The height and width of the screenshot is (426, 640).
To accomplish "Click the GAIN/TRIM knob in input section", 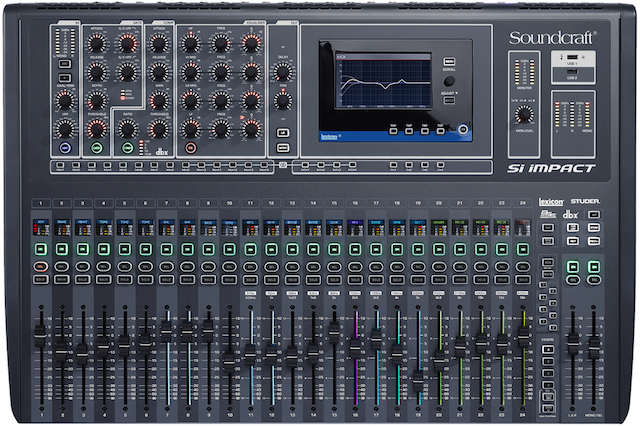I will [x=65, y=101].
